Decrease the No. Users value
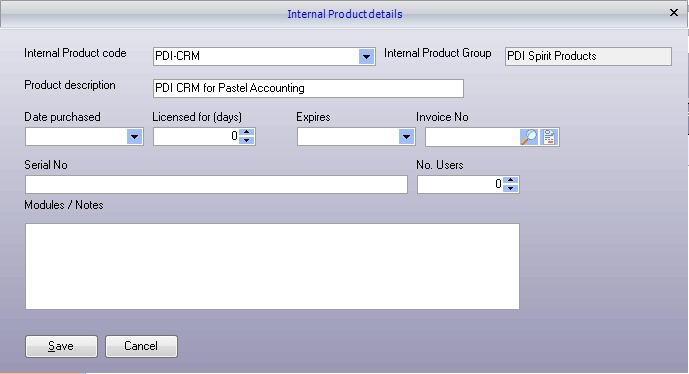Screen dimensions: 689x374 click(511, 189)
